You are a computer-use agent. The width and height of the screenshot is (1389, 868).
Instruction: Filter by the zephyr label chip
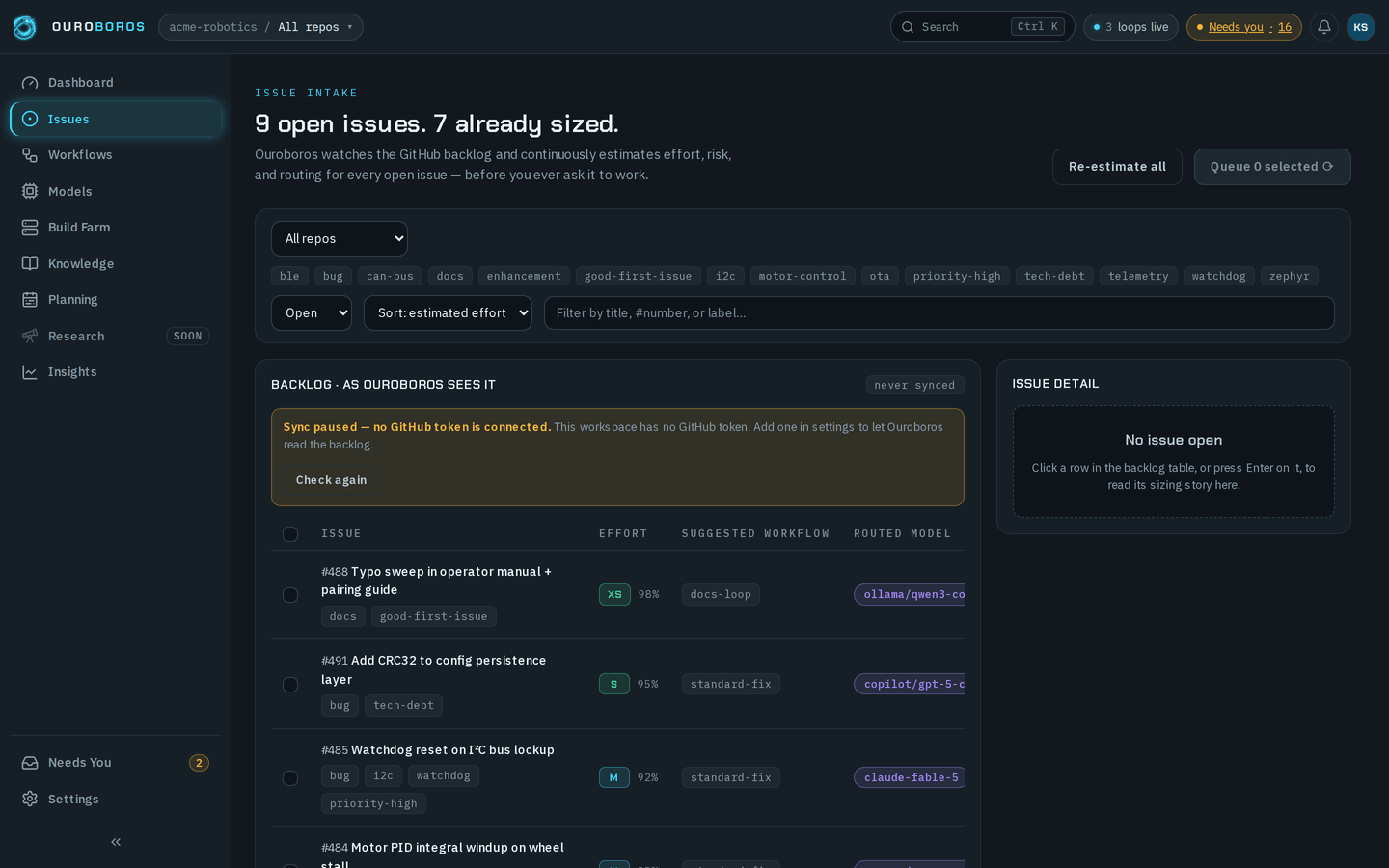click(x=1290, y=276)
